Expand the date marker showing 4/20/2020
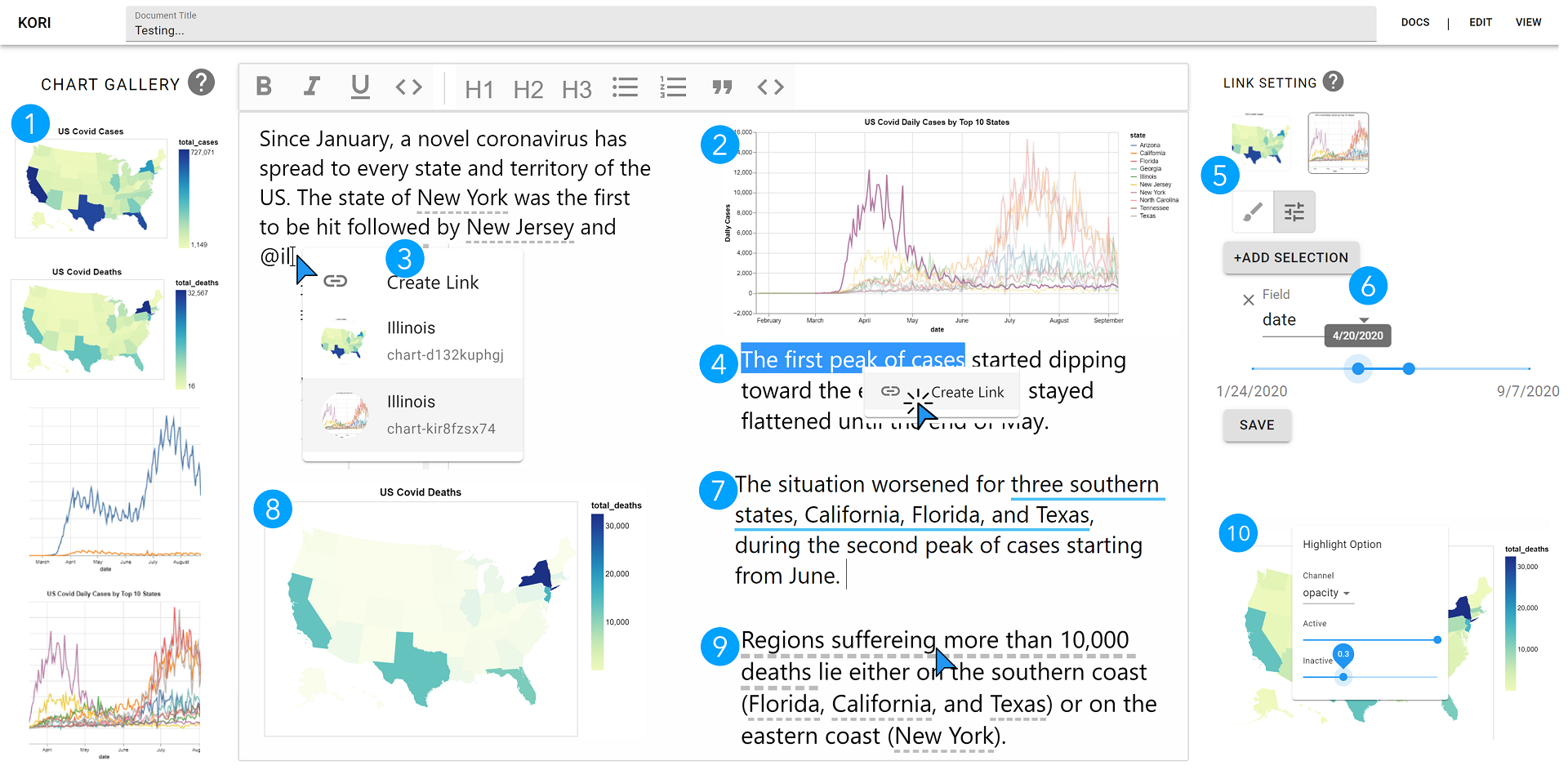1568x770 pixels. tap(1357, 335)
